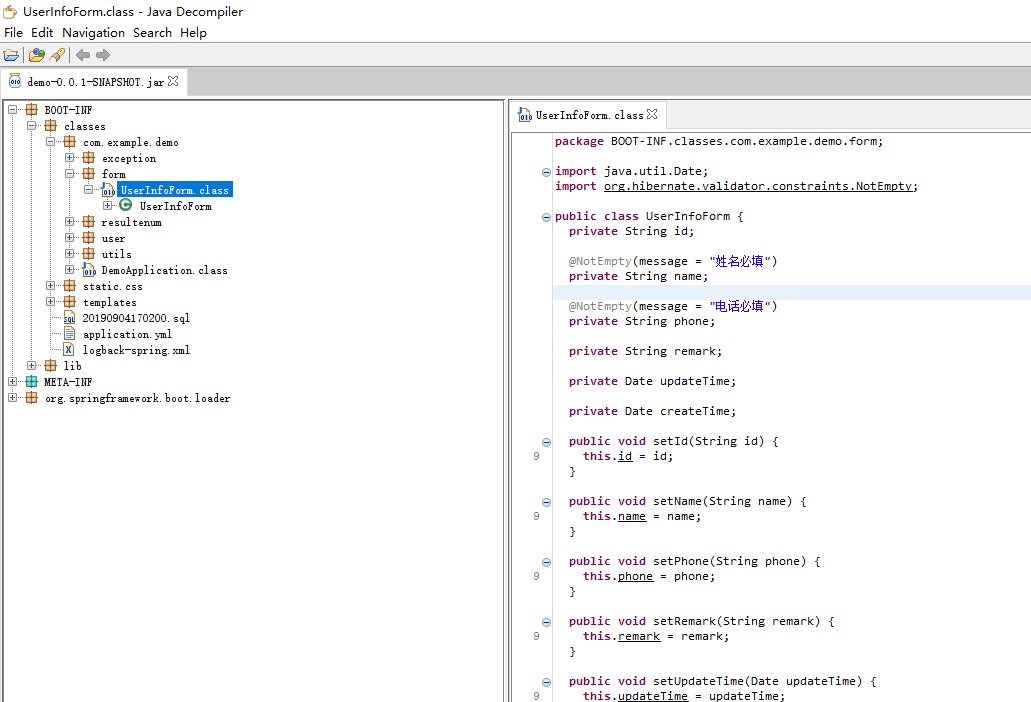Open the Navigation menu
This screenshot has width=1031, height=702.
[93, 32]
